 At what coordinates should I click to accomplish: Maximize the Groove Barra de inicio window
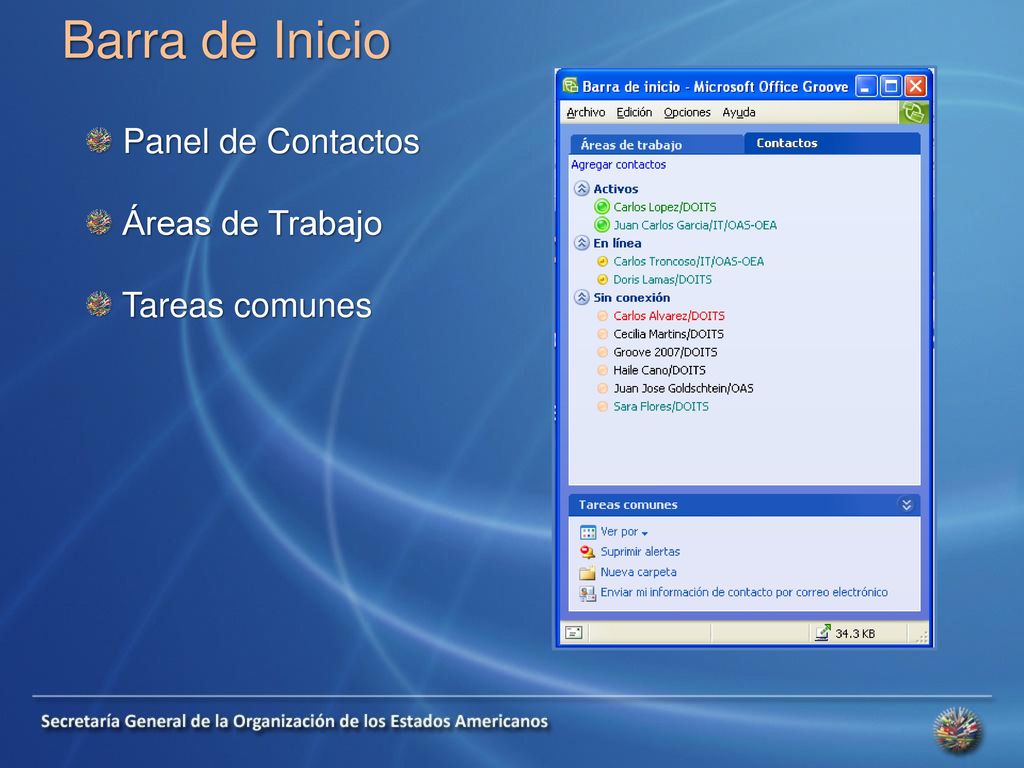click(891, 86)
